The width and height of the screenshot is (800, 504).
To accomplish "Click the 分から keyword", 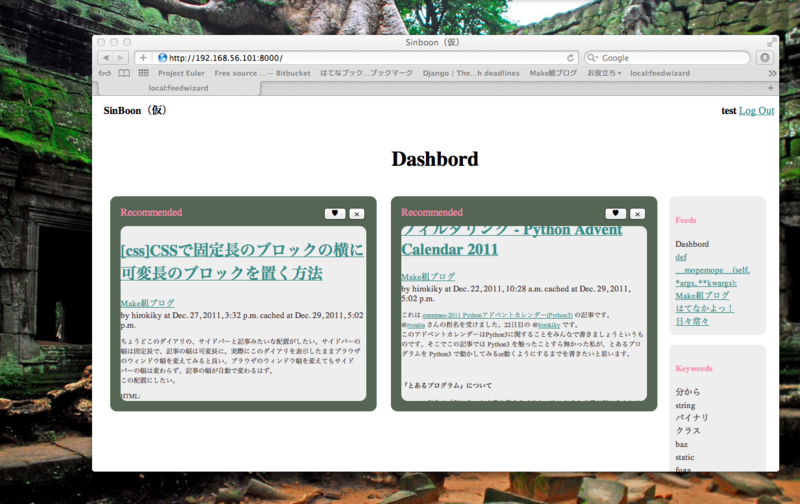I will pos(687,392).
